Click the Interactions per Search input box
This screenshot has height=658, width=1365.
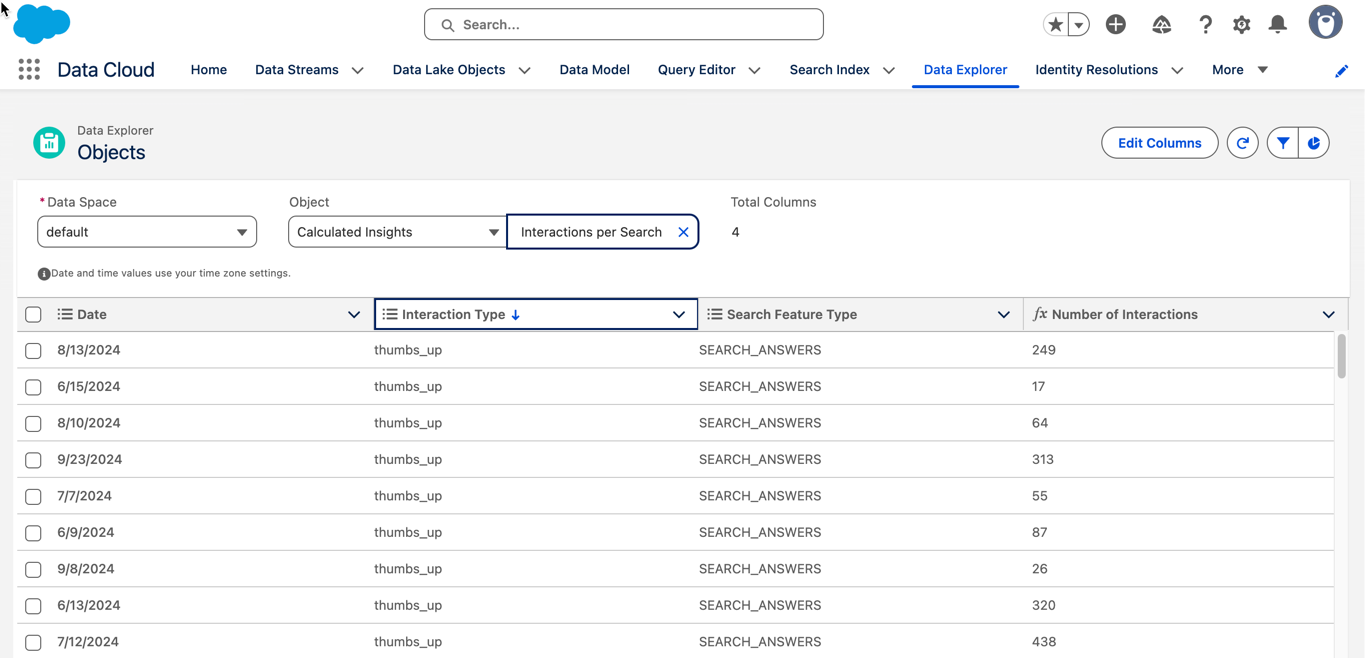(603, 232)
